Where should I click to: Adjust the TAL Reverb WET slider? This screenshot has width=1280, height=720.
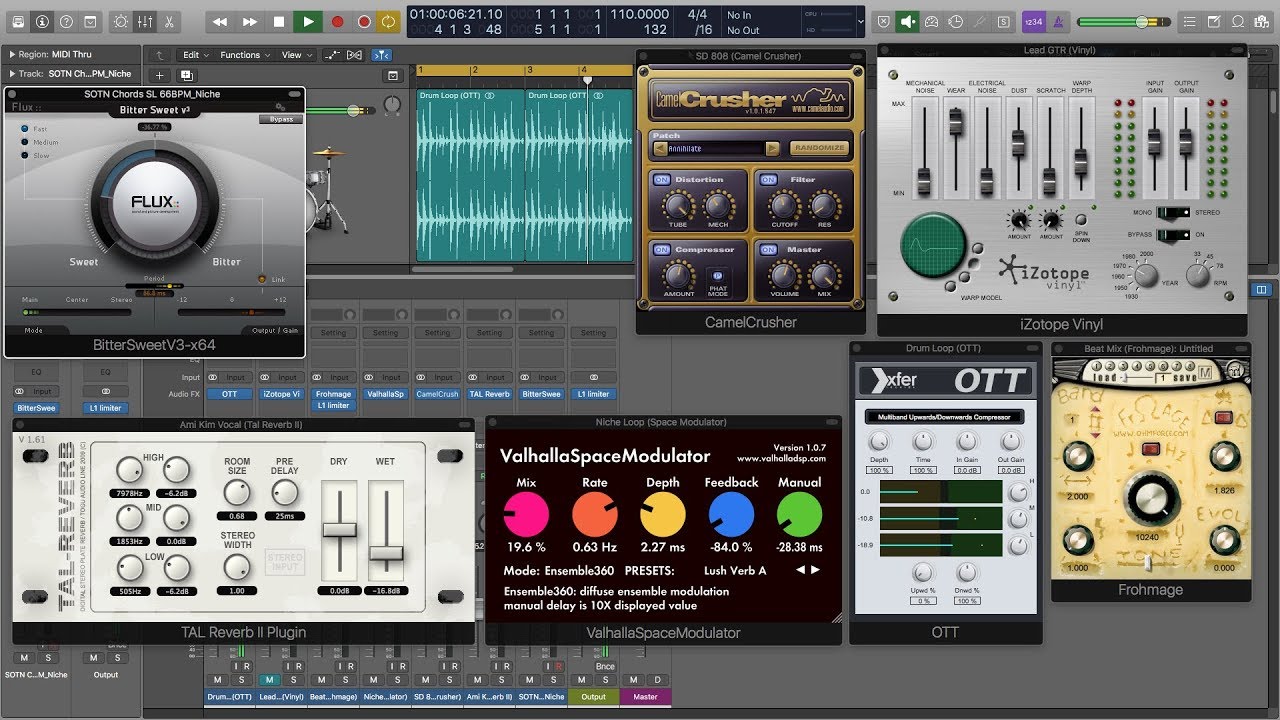pos(386,552)
